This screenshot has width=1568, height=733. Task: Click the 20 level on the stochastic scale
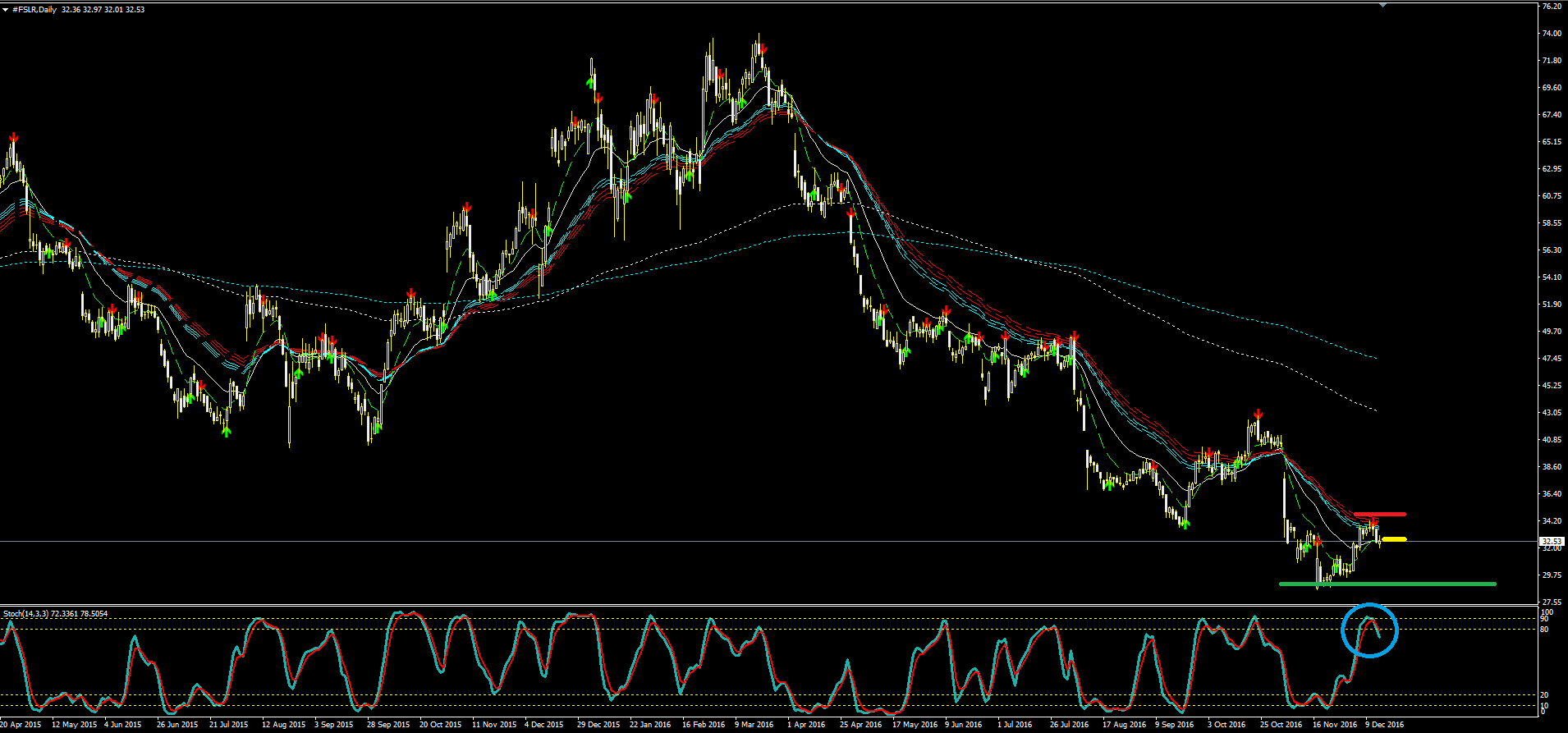(1545, 695)
